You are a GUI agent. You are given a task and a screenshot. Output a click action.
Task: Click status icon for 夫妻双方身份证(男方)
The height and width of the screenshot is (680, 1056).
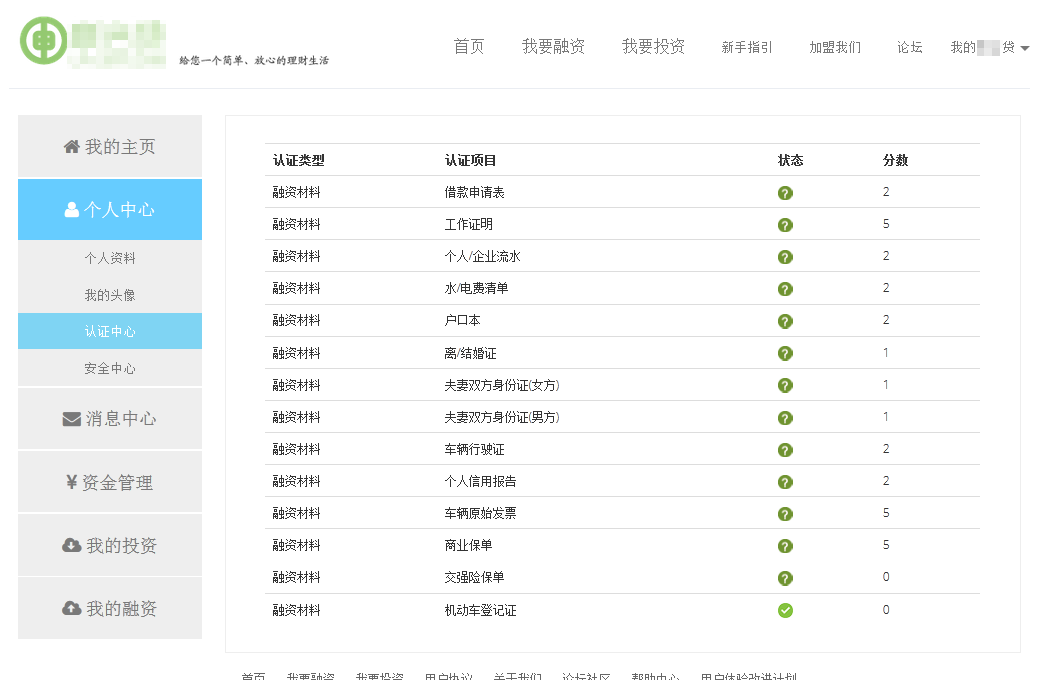pos(785,418)
